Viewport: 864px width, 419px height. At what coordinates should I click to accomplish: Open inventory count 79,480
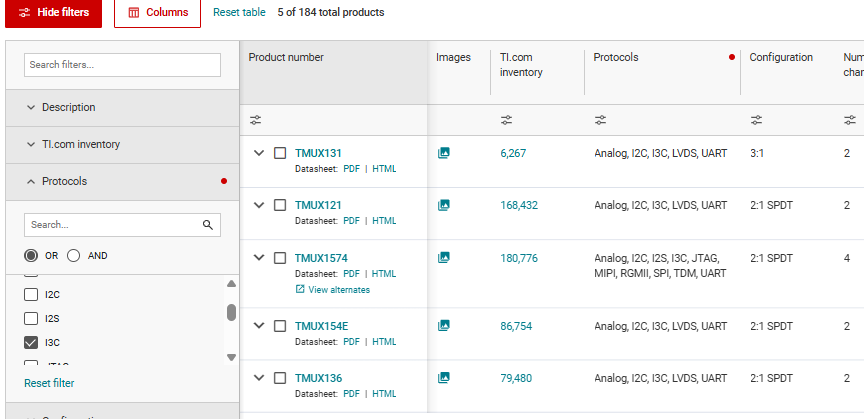[x=516, y=378]
